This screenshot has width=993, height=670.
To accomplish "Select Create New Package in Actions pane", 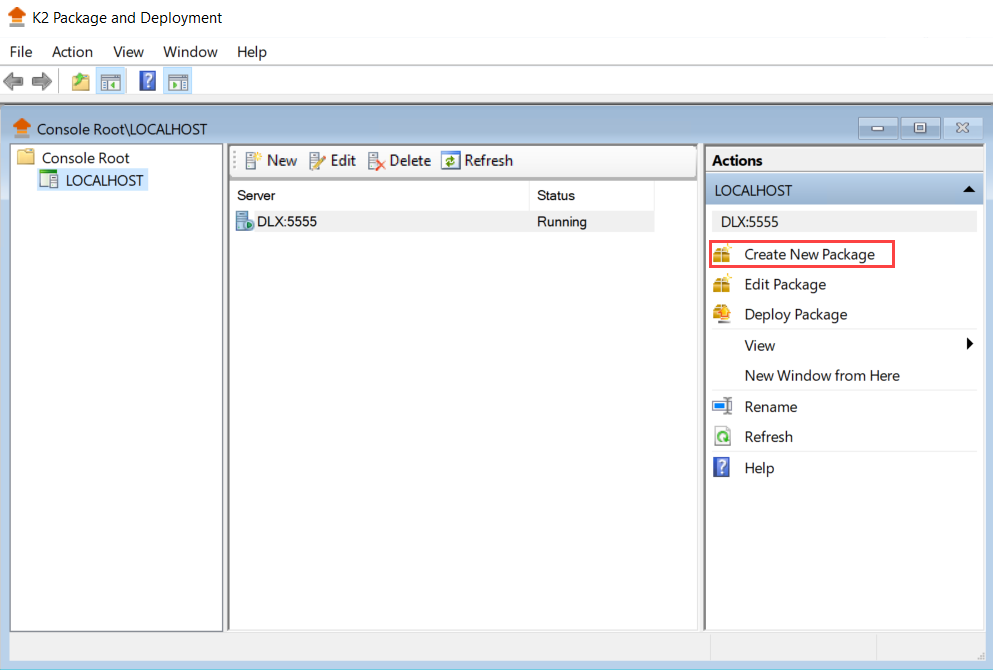I will click(x=809, y=255).
